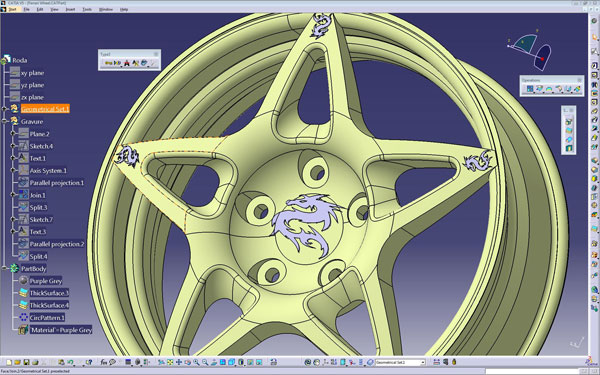Toggle Swap Visible Space
This screenshot has height=375, width=600.
[x=259, y=362]
